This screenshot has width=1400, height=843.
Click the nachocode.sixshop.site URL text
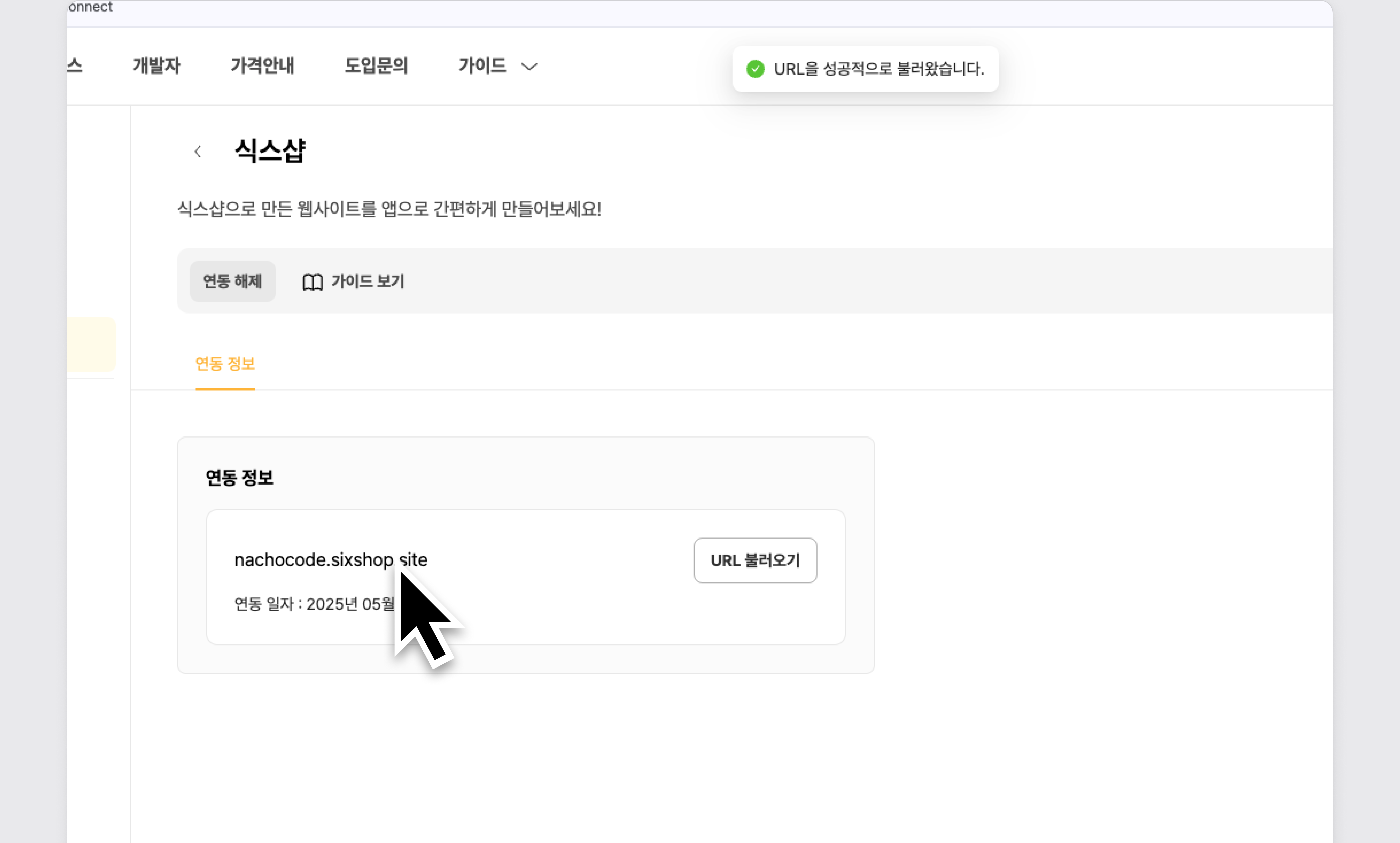313,560
